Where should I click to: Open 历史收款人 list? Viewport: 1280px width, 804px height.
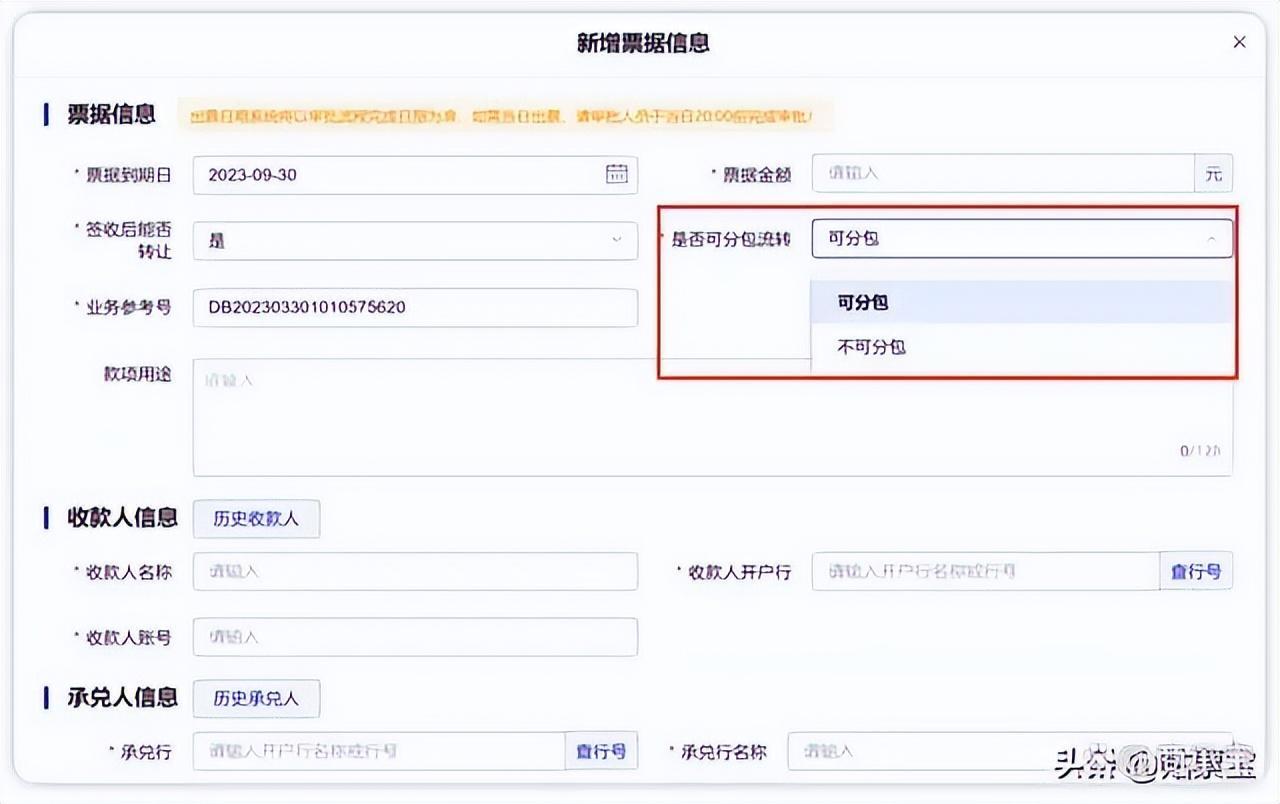click(256, 519)
